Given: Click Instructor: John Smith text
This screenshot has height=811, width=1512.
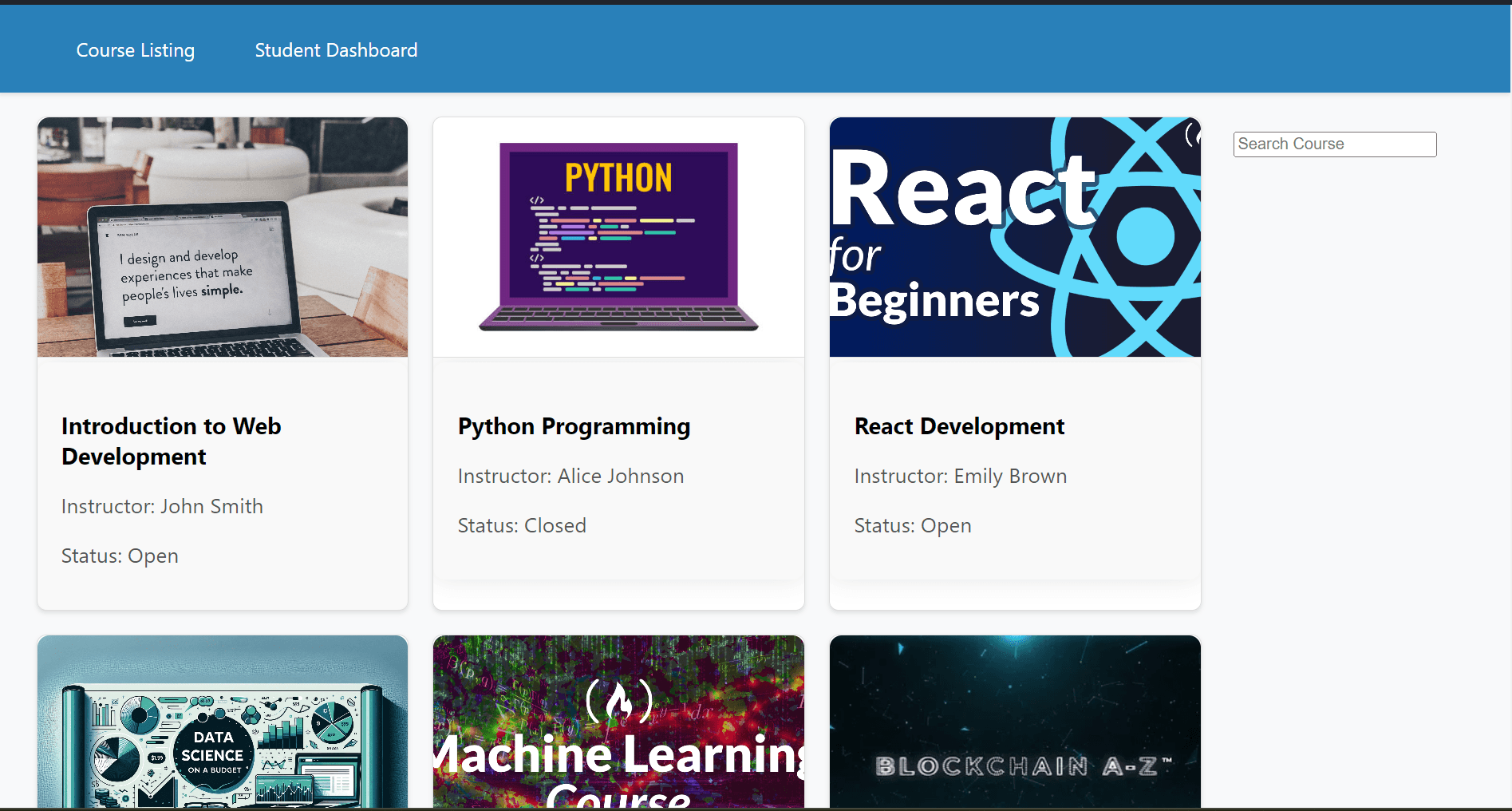Looking at the screenshot, I should (x=162, y=506).
